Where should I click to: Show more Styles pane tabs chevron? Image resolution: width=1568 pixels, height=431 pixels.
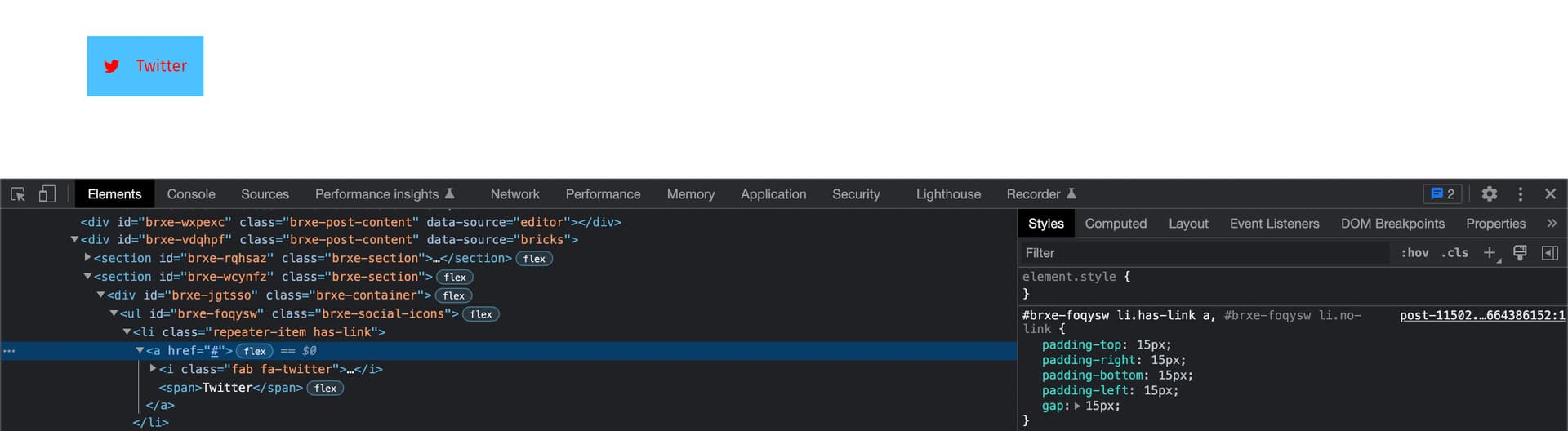[x=1551, y=223]
